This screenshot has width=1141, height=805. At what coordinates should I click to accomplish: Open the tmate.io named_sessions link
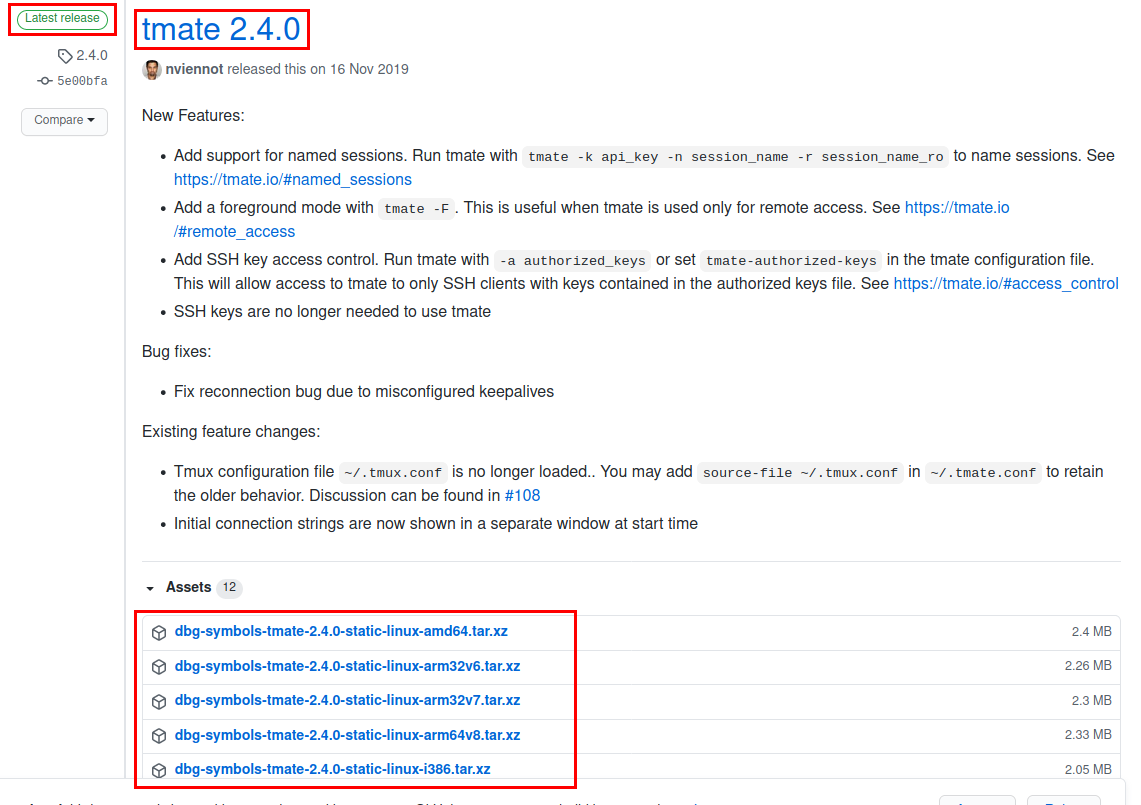coord(292,180)
